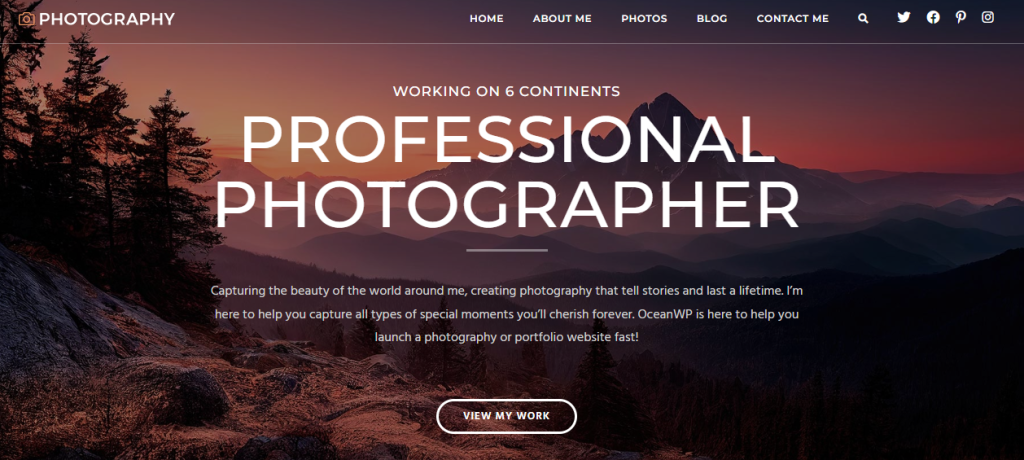Viewport: 1024px width, 460px height.
Task: Click the divider line under the headline
Action: [x=507, y=250]
